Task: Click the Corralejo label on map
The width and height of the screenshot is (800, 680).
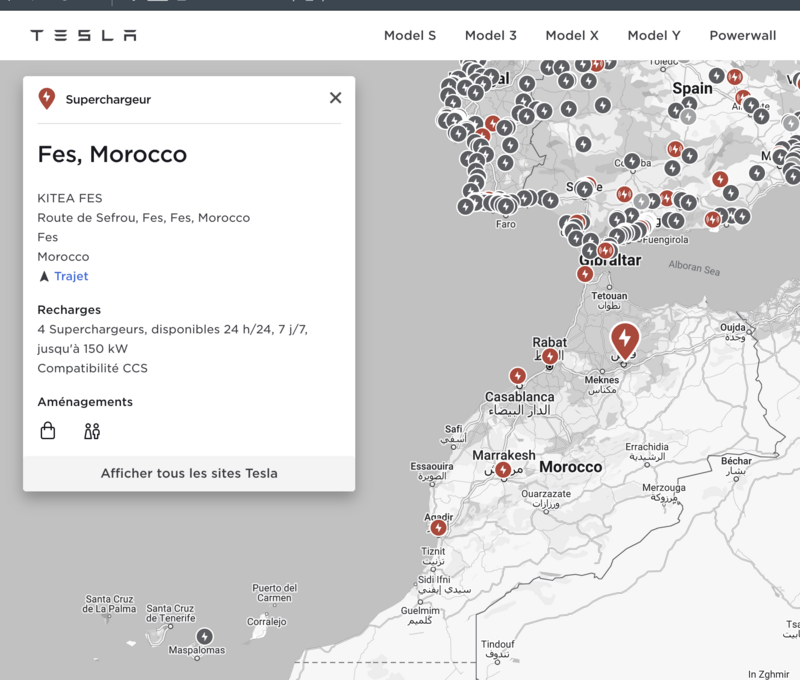Action: point(267,622)
